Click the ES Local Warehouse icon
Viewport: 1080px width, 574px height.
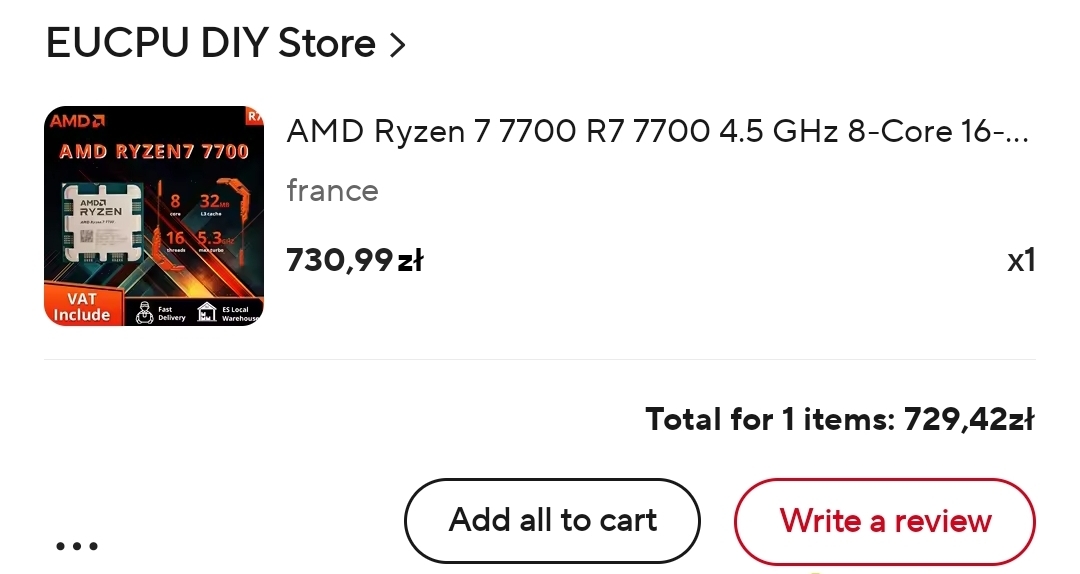point(208,312)
